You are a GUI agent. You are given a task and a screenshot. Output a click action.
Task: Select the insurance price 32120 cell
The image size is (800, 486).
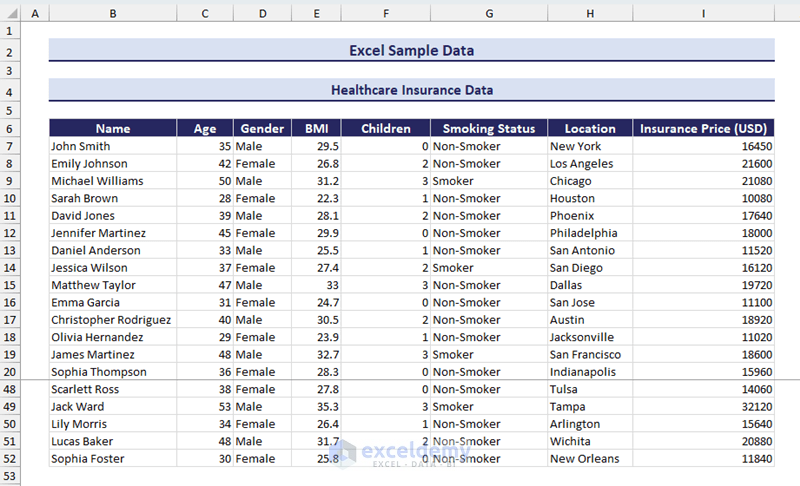703,407
